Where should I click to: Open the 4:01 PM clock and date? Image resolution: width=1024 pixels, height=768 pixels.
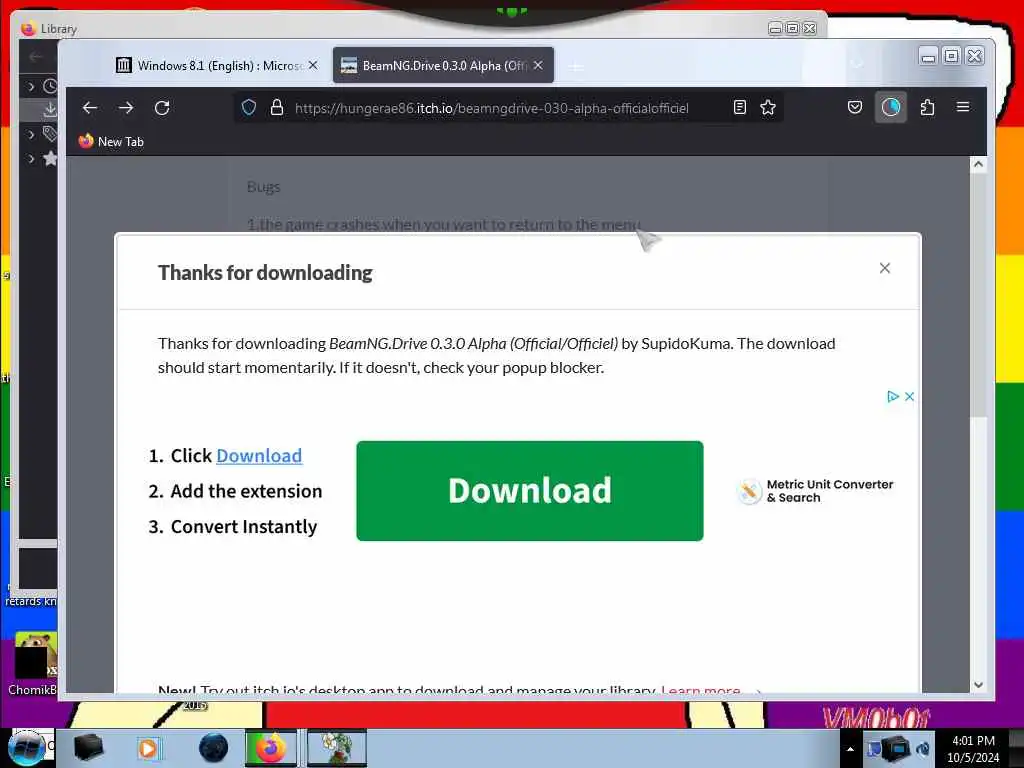pos(973,749)
